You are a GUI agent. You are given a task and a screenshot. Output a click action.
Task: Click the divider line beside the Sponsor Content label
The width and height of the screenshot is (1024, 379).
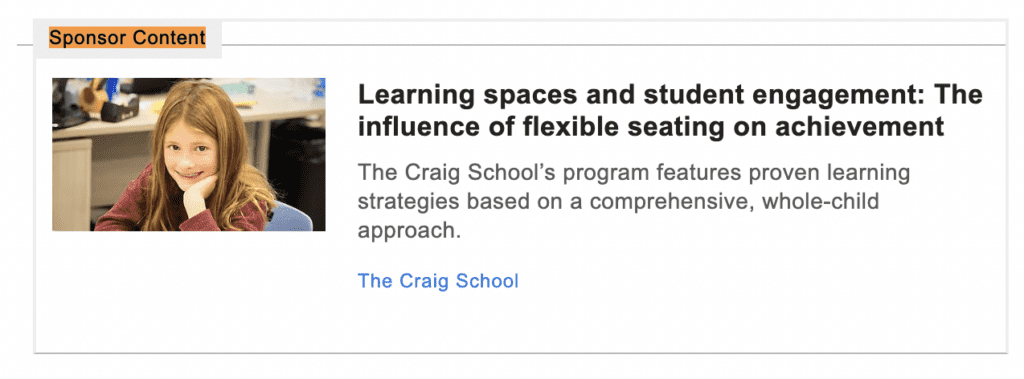click(614, 45)
